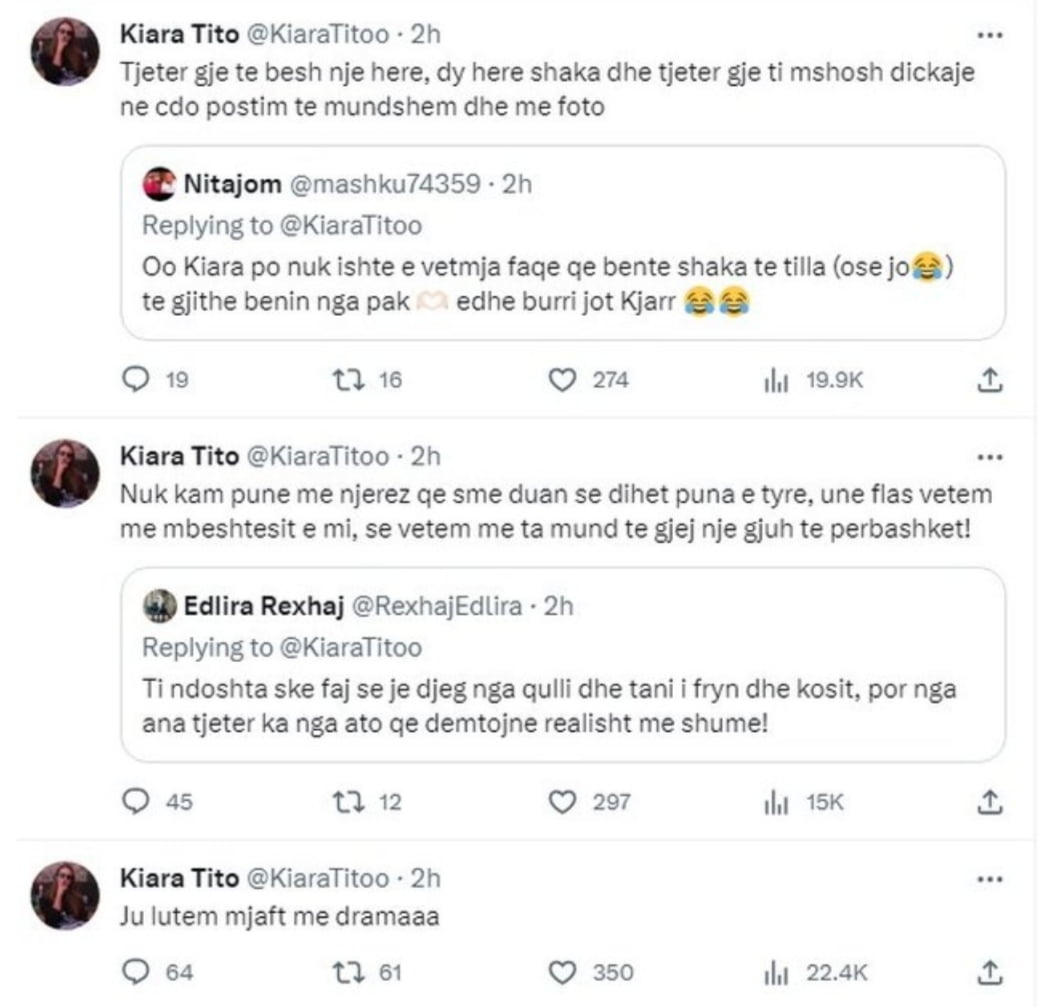The height and width of the screenshot is (1007, 1041).
Task: Share the second tweet about mbeshtesit
Action: [988, 801]
